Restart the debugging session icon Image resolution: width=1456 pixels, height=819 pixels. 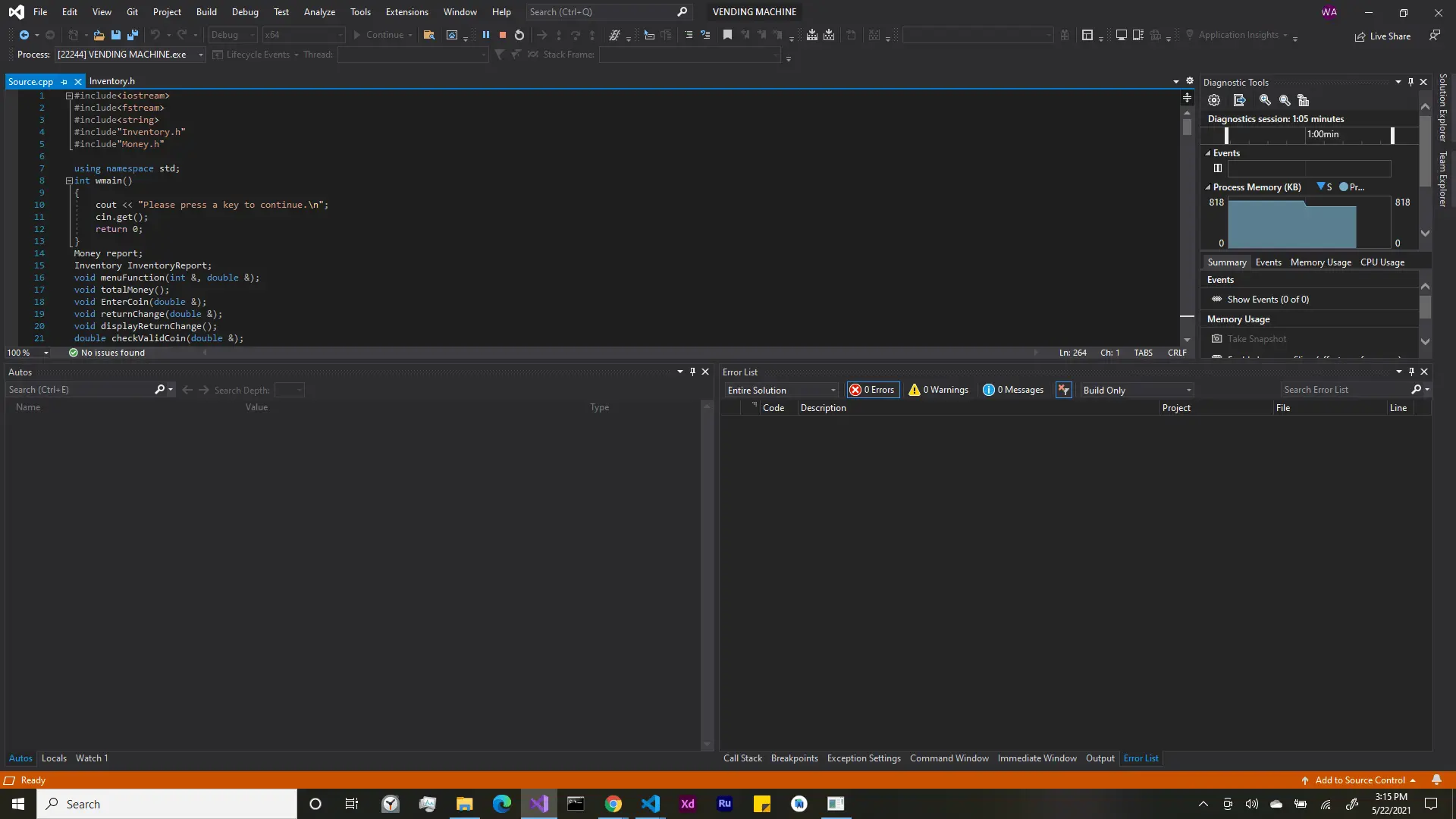[519, 35]
